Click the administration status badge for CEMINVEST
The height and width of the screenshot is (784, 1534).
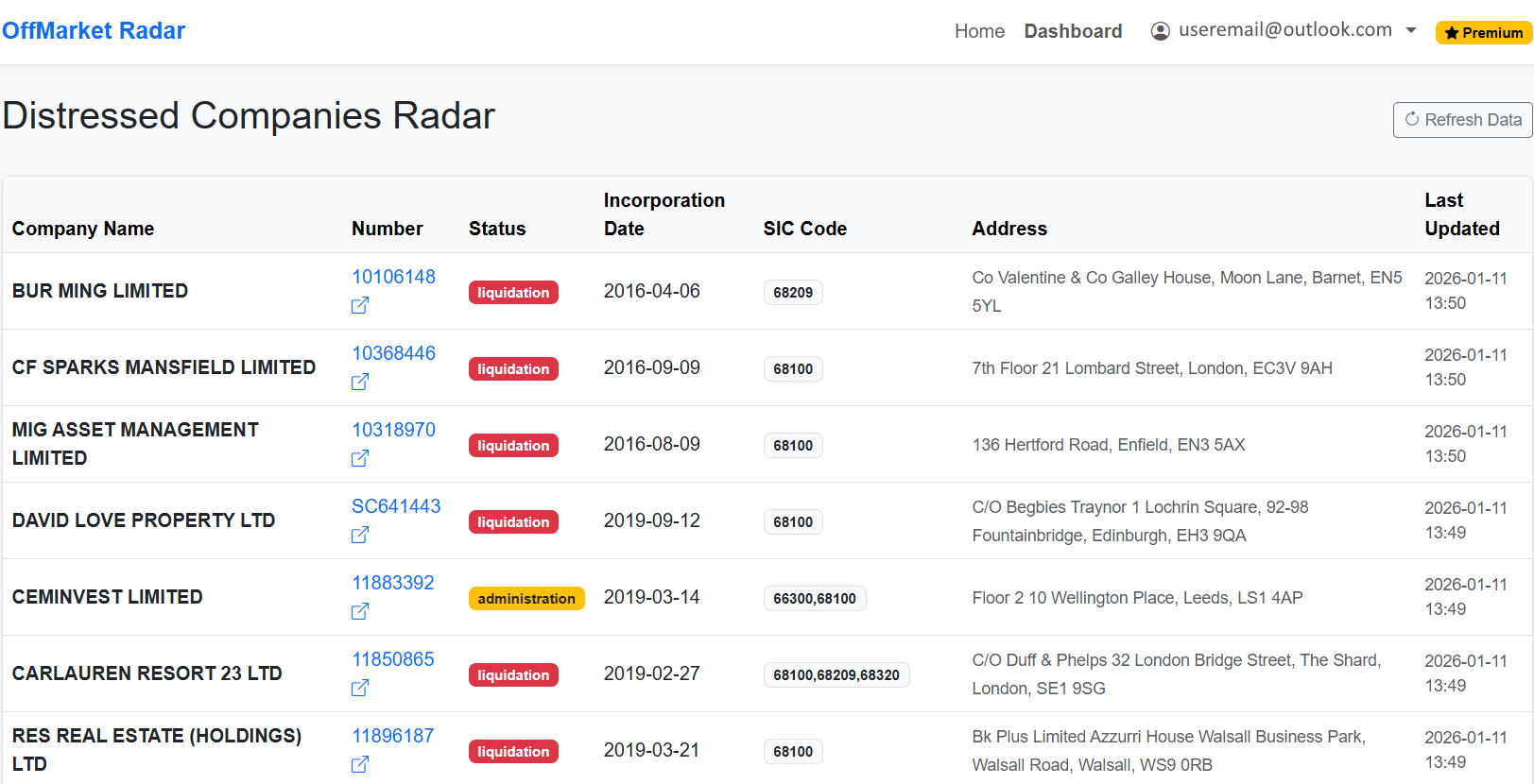click(526, 599)
